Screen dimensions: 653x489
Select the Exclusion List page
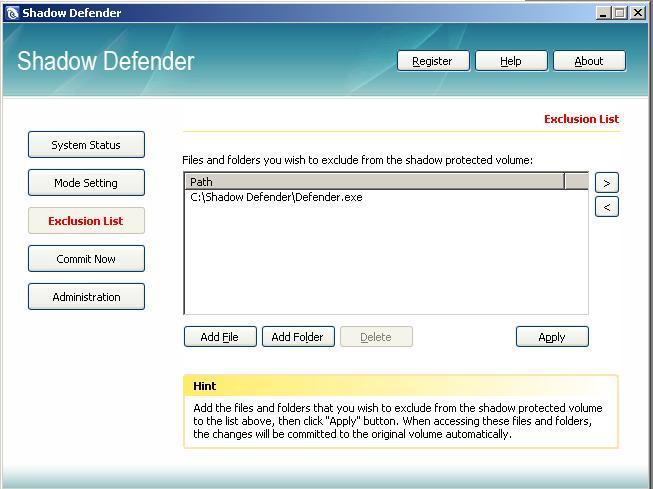click(x=86, y=220)
